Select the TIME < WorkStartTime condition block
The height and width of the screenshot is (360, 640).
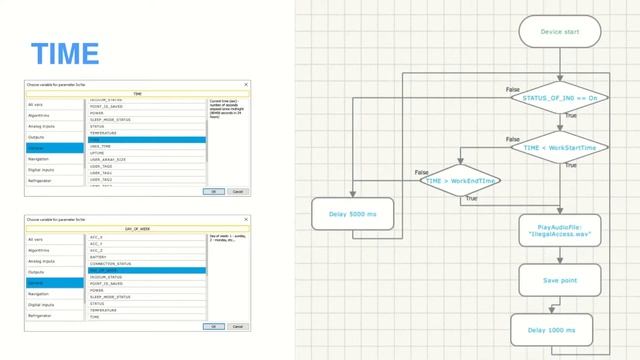[x=560, y=148]
